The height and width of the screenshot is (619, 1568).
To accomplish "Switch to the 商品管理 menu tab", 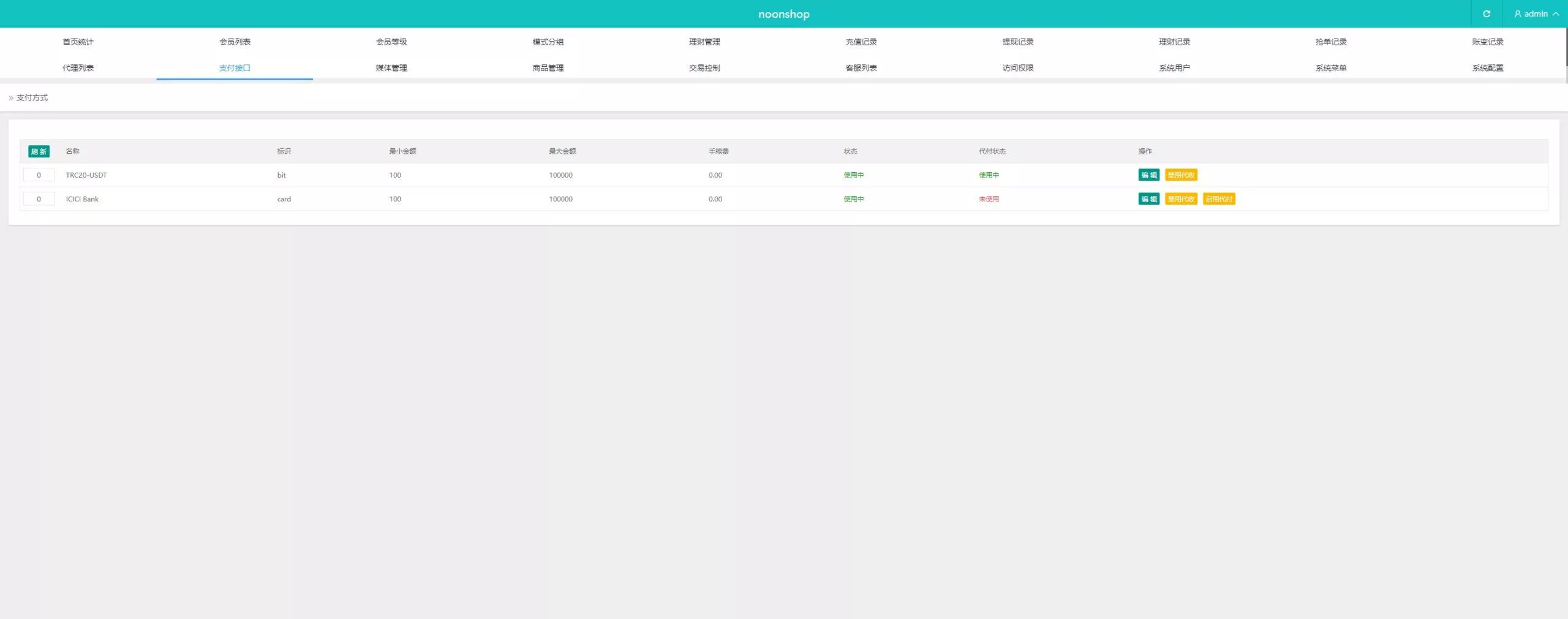I will tap(548, 68).
